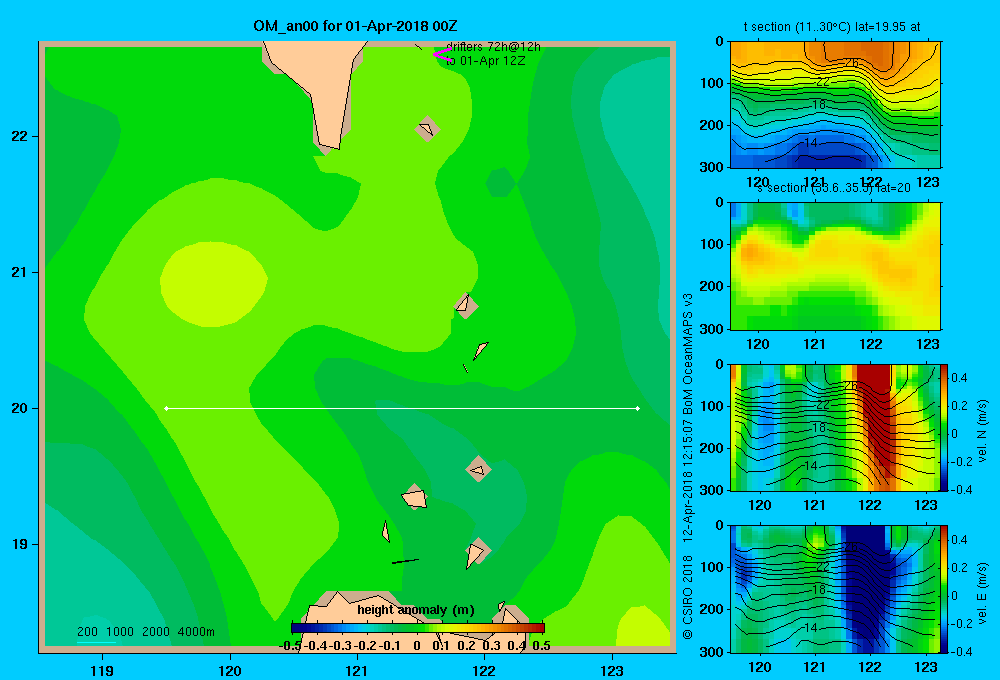The image size is (1000, 680).
Task: Click the "vel. E (m/s)" axis label
Action: [x=982, y=592]
